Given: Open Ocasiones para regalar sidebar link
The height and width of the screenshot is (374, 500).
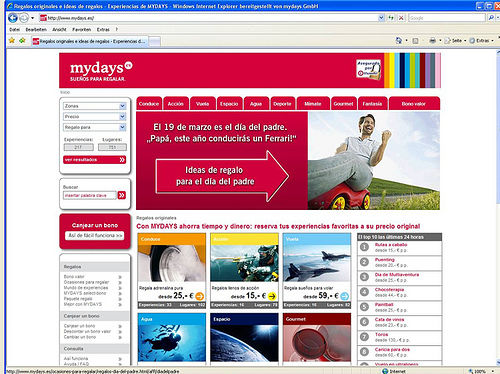Looking at the screenshot, I should pyautogui.click(x=87, y=282).
